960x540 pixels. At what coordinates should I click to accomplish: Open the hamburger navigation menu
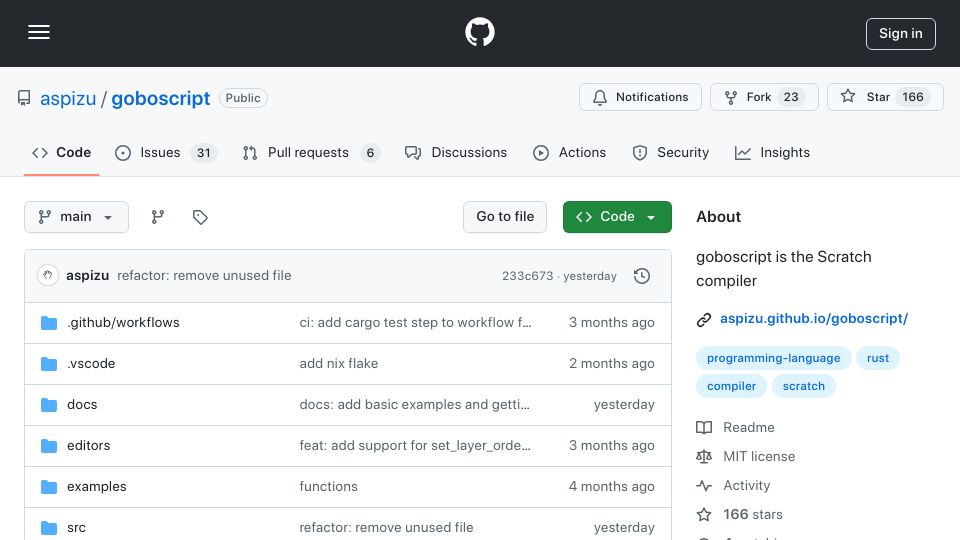point(39,32)
